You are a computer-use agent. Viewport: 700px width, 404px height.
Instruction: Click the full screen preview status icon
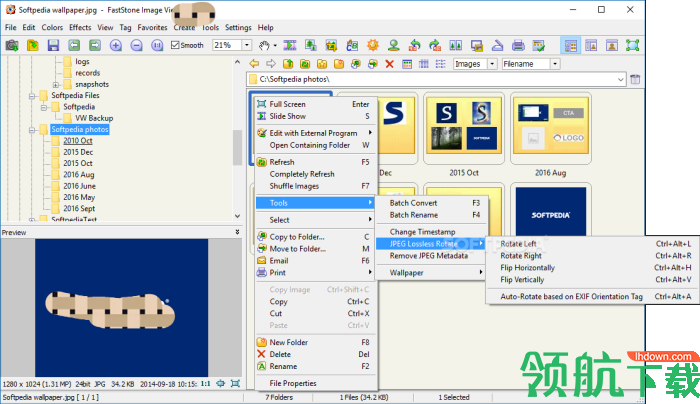[x=235, y=383]
